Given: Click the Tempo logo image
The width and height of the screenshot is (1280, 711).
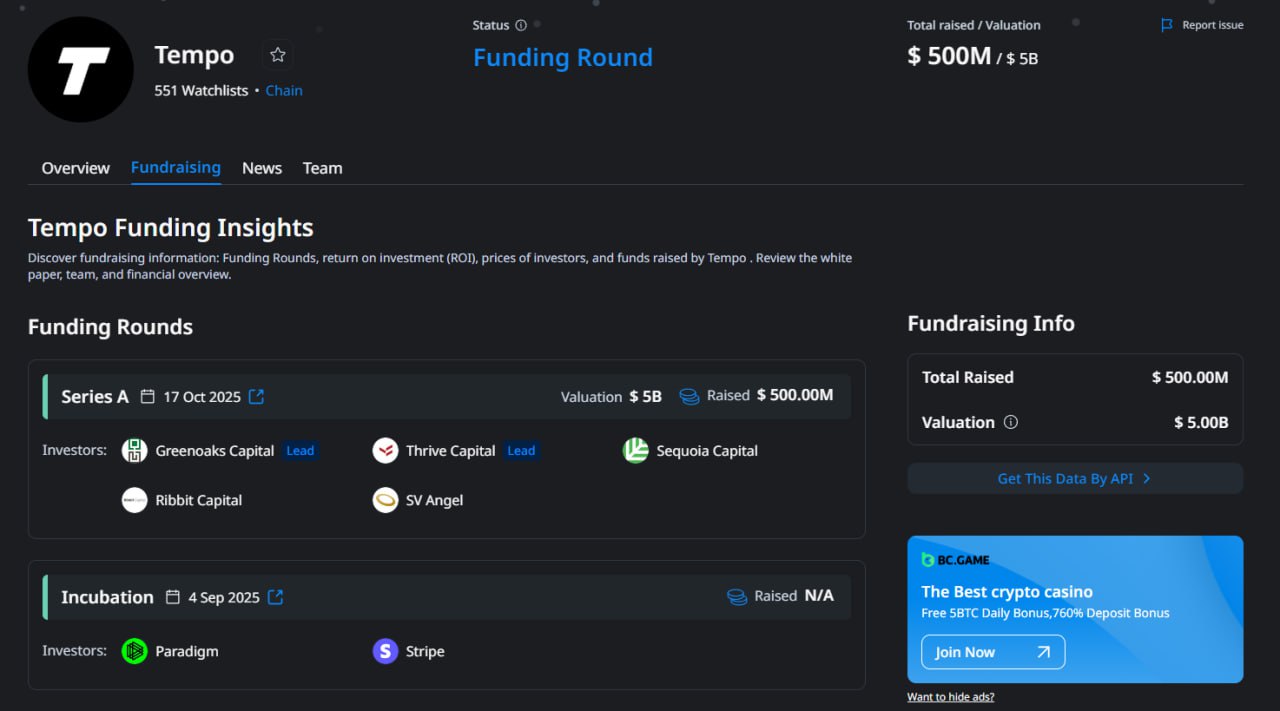Looking at the screenshot, I should (x=81, y=70).
